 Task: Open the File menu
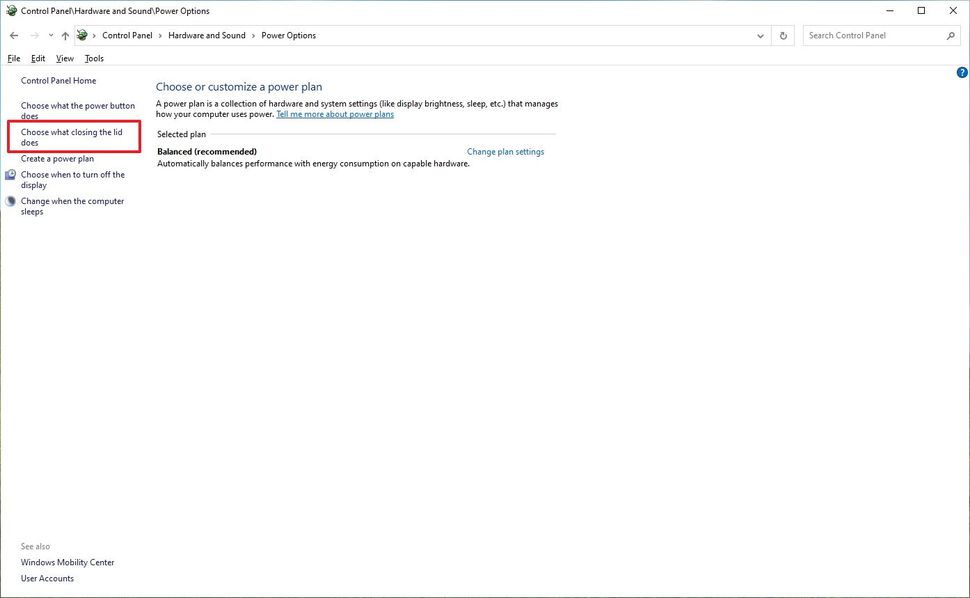tap(14, 59)
